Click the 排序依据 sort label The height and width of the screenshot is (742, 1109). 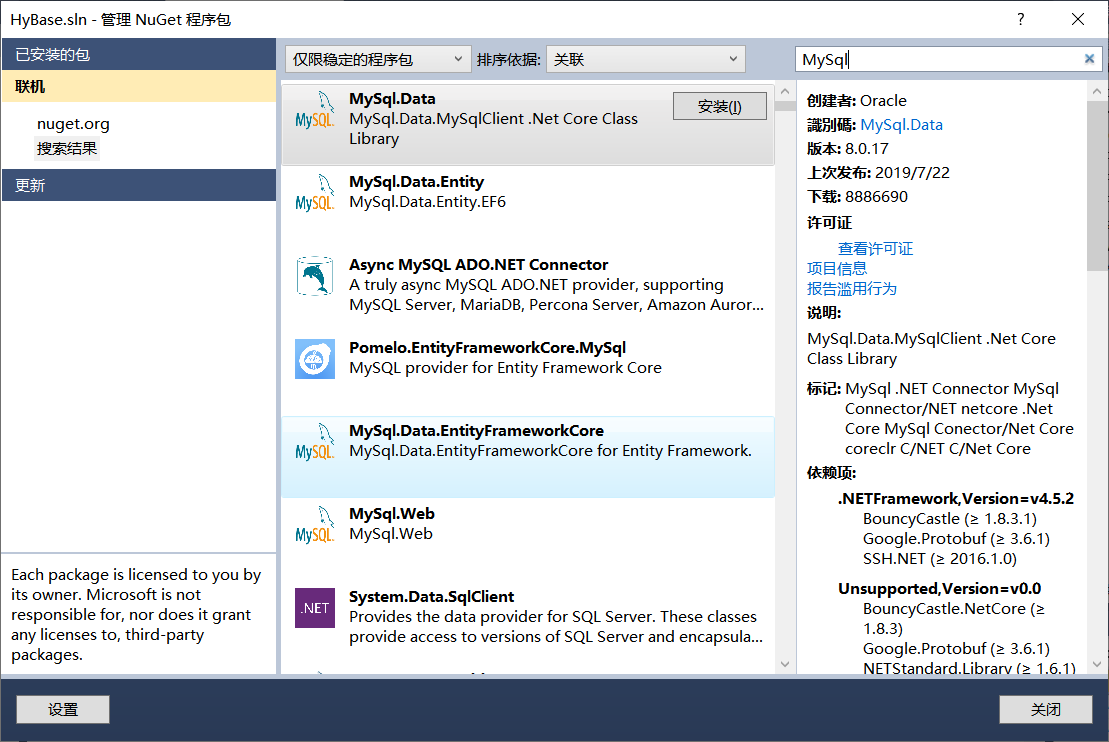pyautogui.click(x=509, y=59)
